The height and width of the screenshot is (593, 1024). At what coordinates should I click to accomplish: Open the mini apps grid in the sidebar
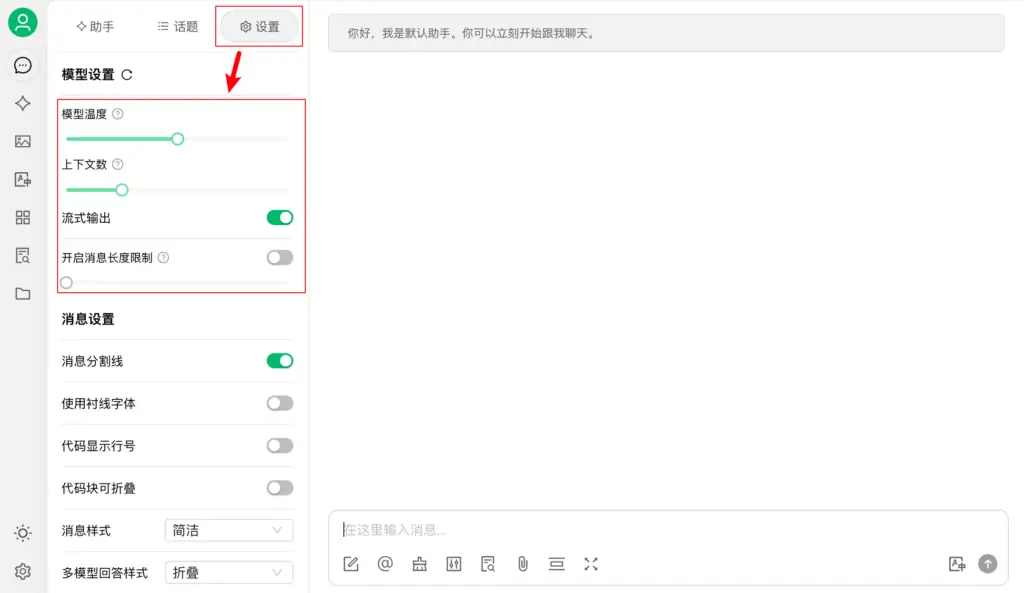(x=22, y=217)
